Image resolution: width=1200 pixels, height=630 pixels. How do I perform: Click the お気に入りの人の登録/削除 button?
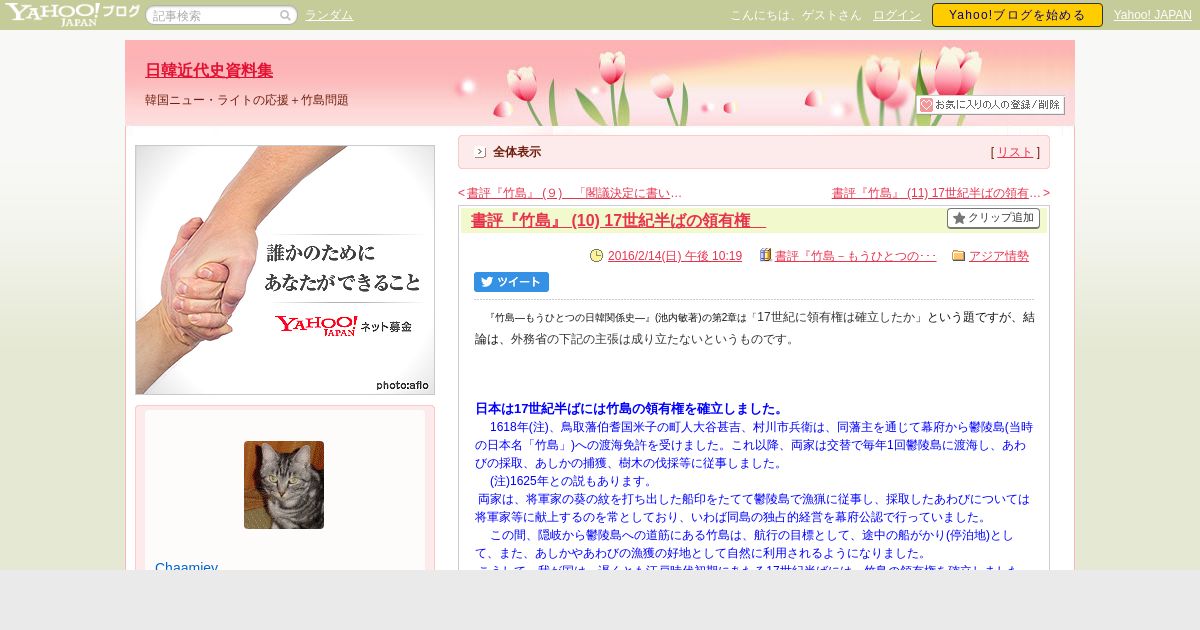coord(990,105)
